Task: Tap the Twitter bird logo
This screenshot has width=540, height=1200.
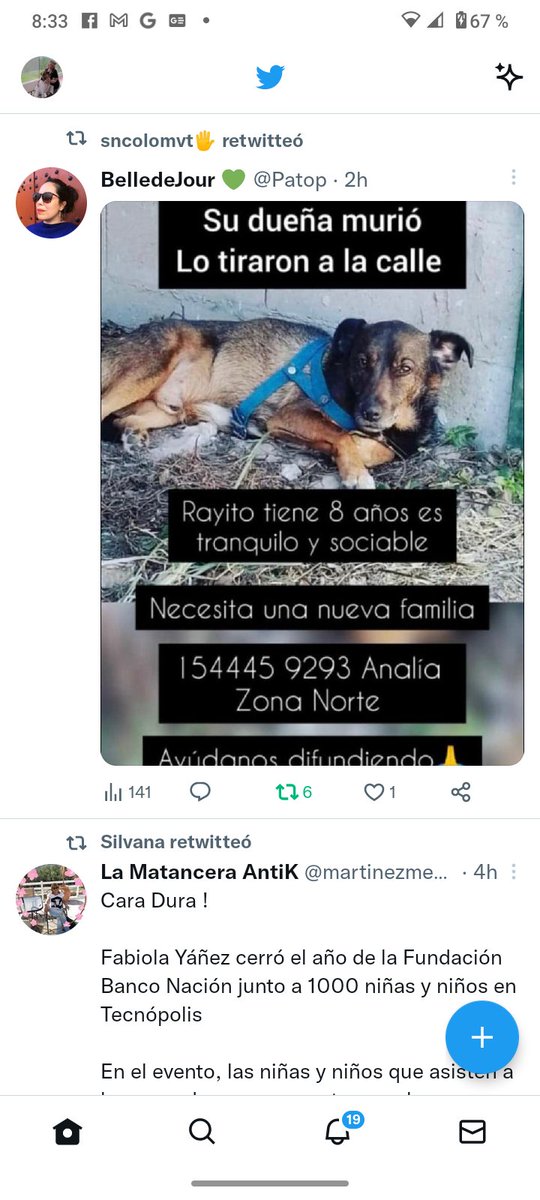Action: (x=270, y=77)
